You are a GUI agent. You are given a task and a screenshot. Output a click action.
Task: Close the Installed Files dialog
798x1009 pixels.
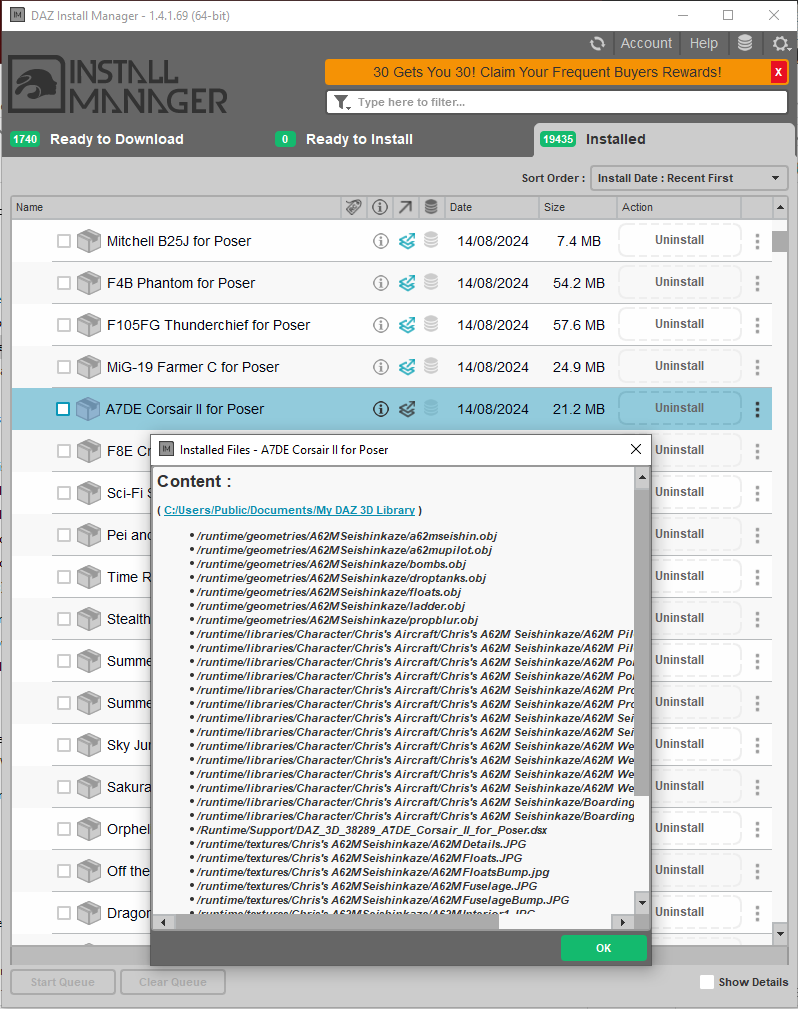[x=636, y=449]
